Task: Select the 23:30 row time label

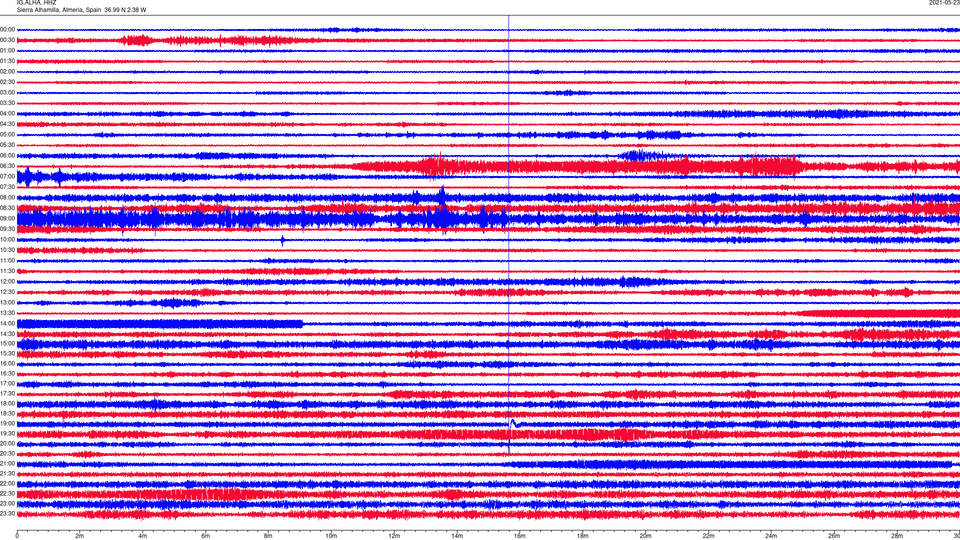Action: click(x=7, y=514)
